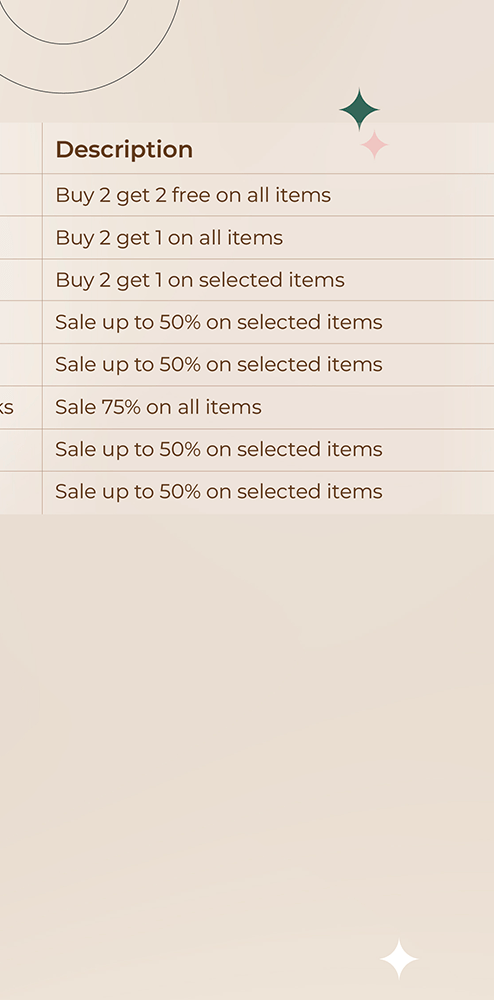Click the white sparkle star decoration

pyautogui.click(x=399, y=959)
